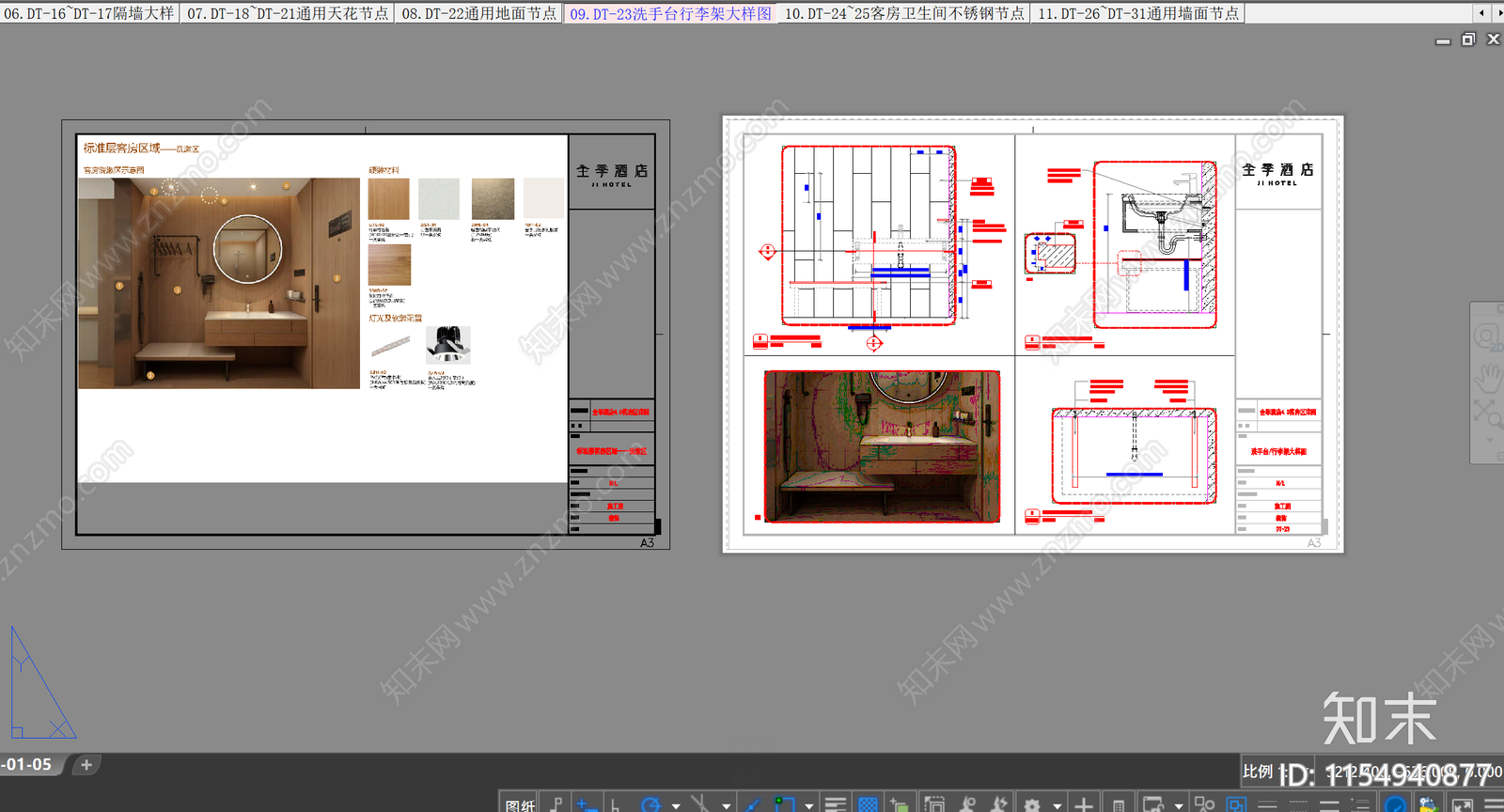
Task: Select the rendered vanity viewport in right sheet
Action: click(x=882, y=446)
